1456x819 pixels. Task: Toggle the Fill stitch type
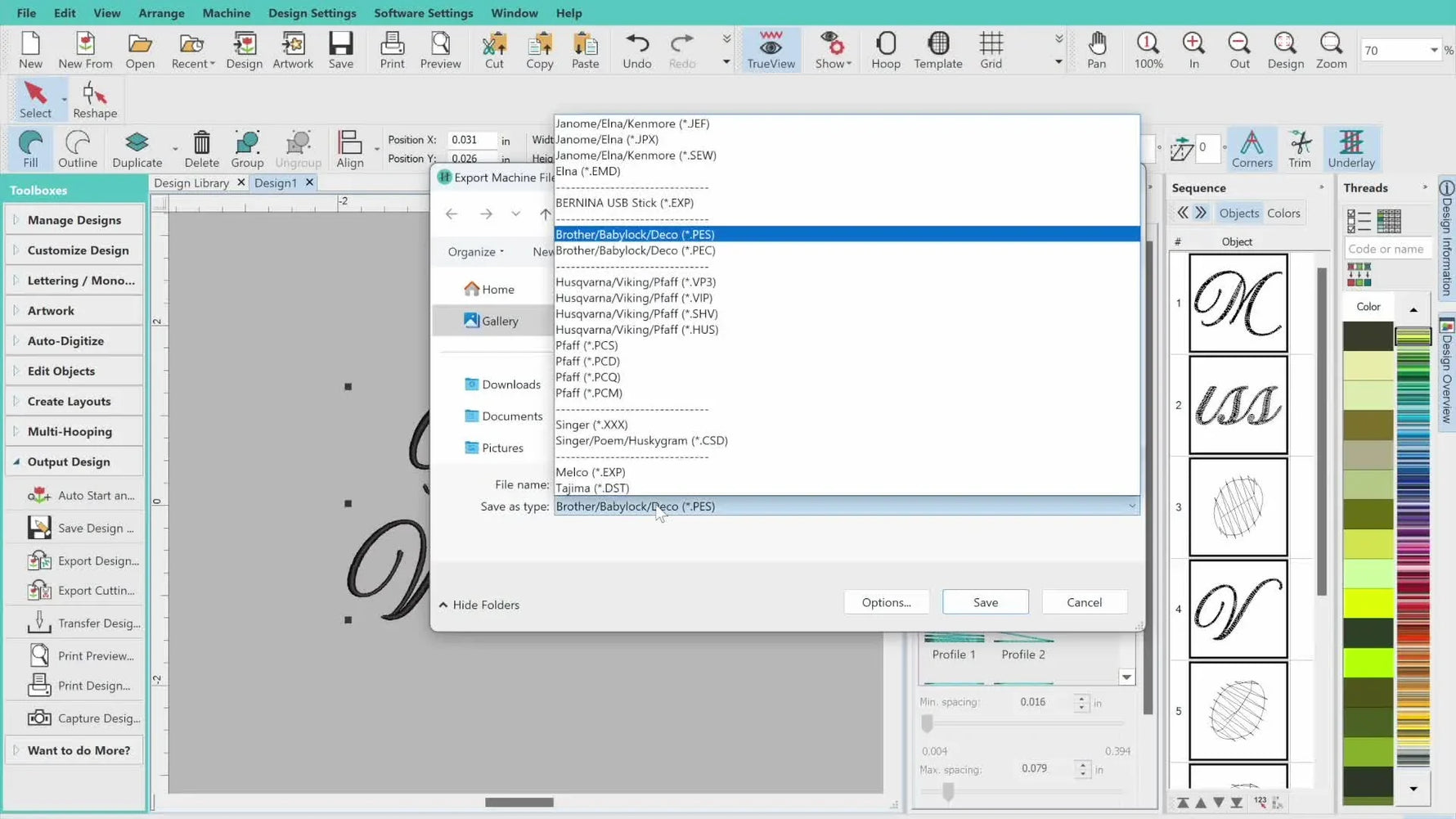[30, 149]
